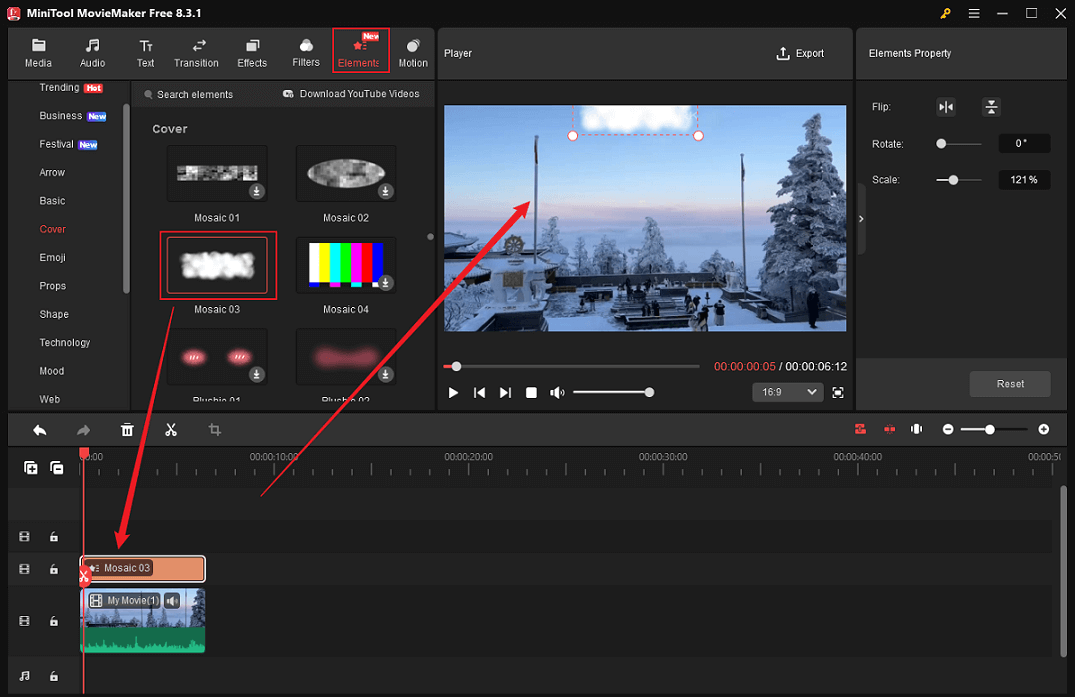The image size is (1075, 697).
Task: Select the Audio library icon
Action: [x=92, y=52]
